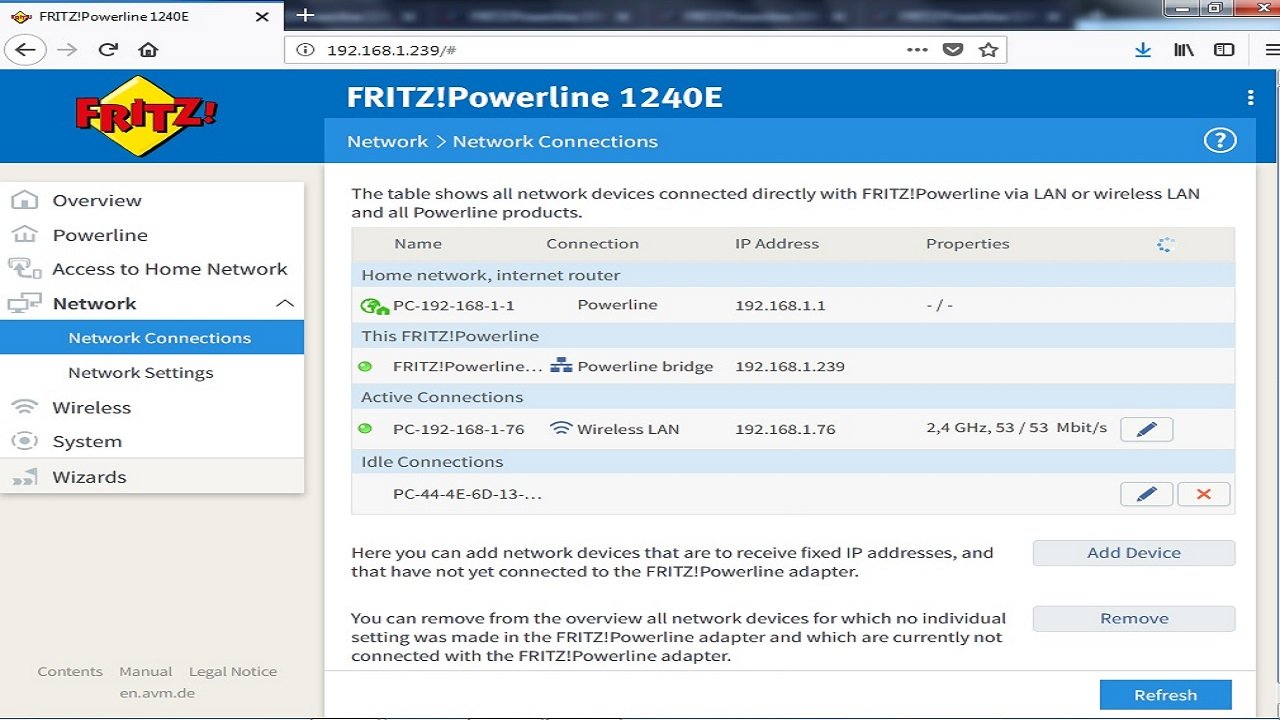Image resolution: width=1280 pixels, height=720 pixels.
Task: Open Access to Home Network menu
Action: (x=170, y=269)
